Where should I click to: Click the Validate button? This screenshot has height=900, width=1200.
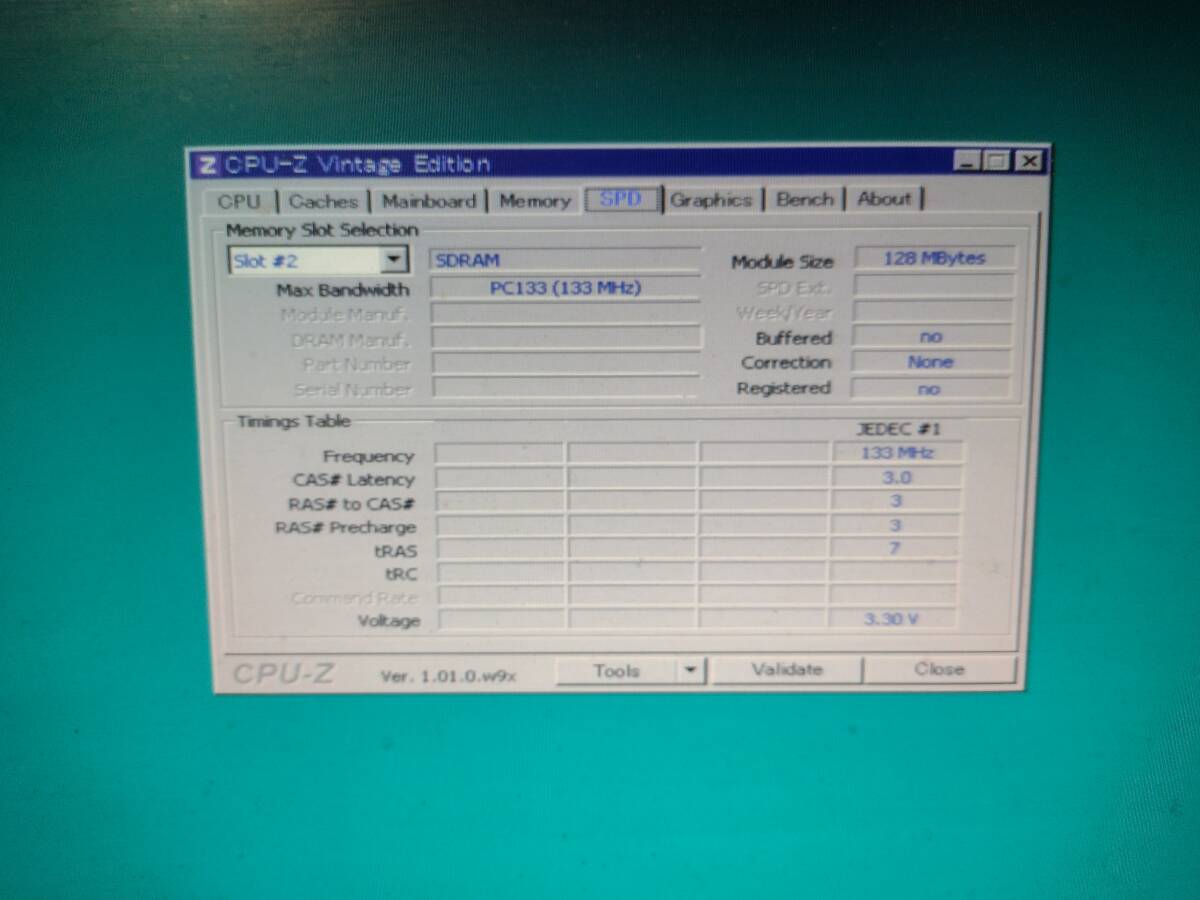tap(786, 670)
